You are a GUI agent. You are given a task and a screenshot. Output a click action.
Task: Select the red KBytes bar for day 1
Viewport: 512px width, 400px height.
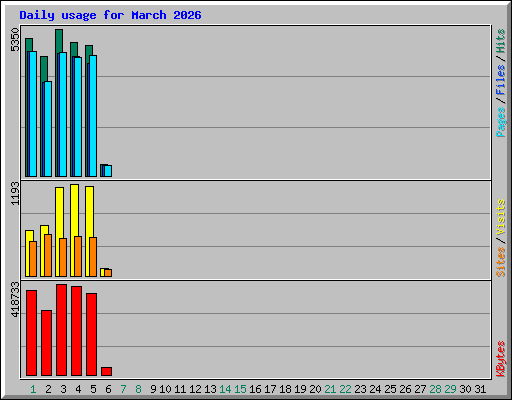tap(31, 333)
